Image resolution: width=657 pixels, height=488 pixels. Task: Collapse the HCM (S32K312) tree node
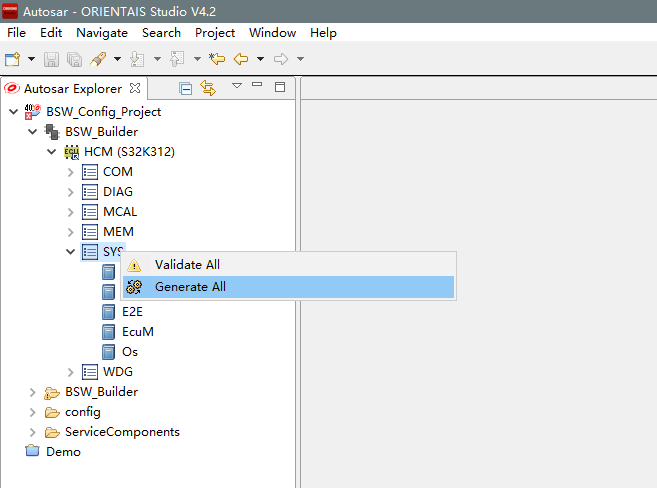(x=51, y=152)
